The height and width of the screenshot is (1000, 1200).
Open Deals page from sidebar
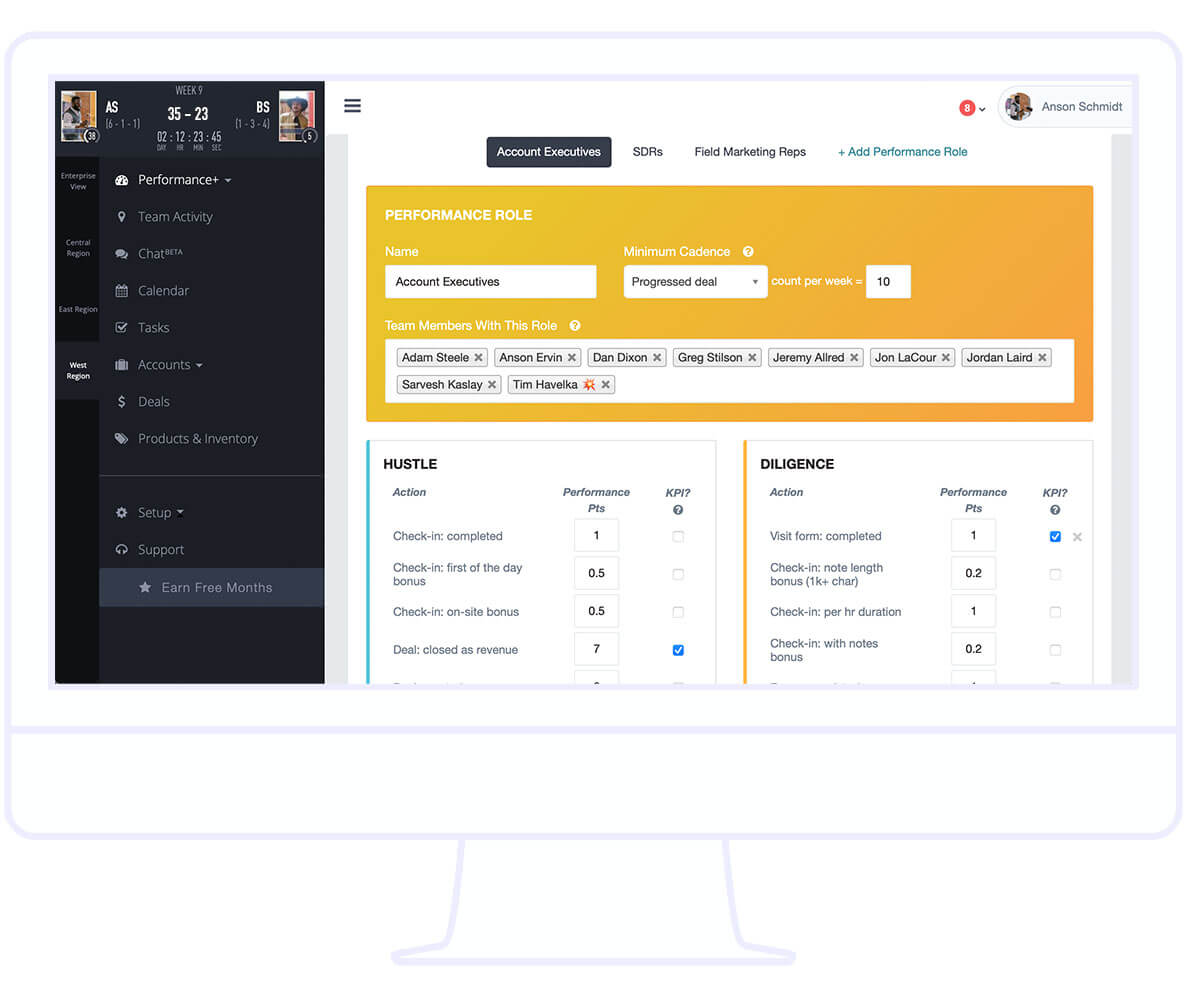154,402
